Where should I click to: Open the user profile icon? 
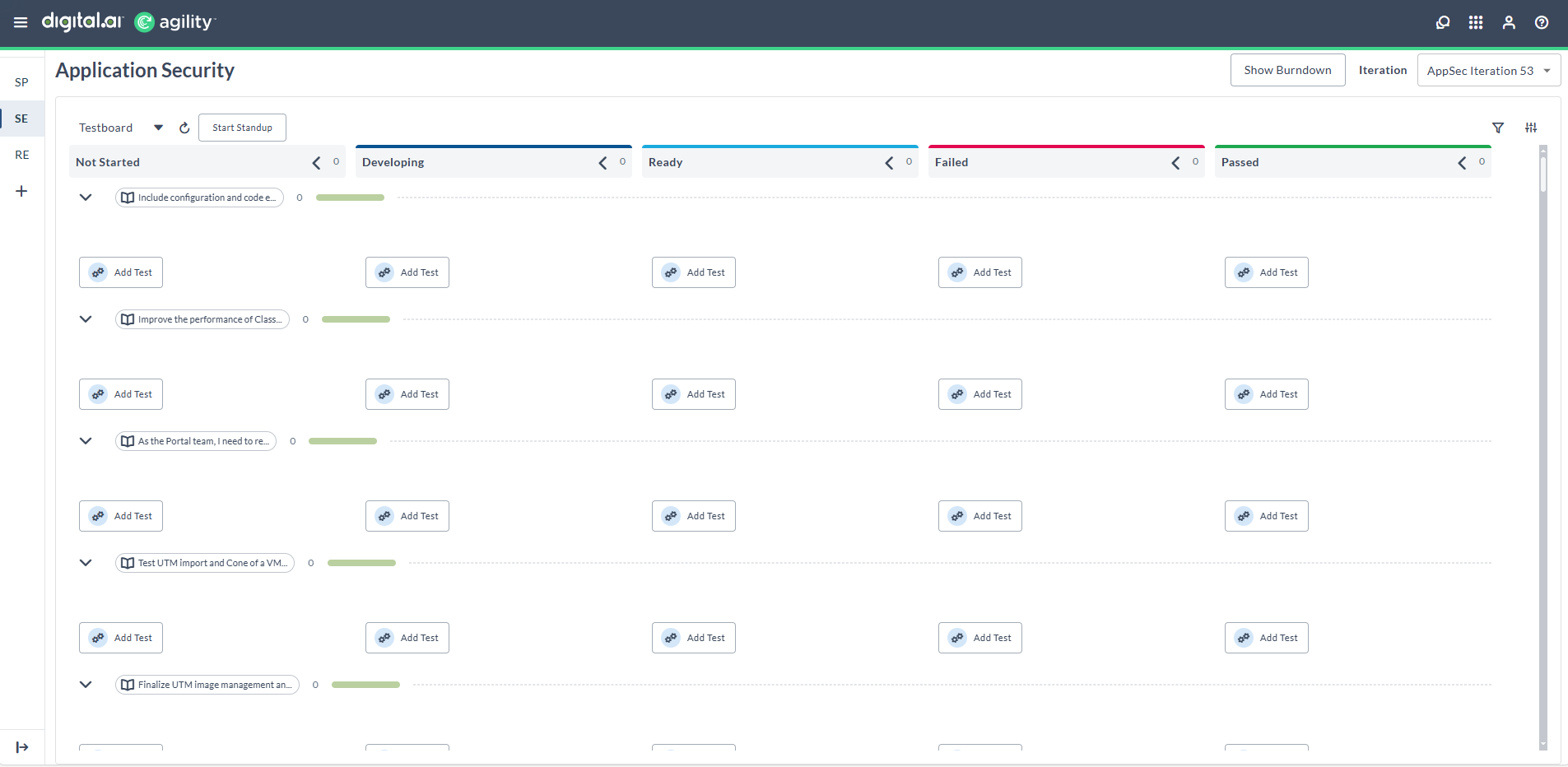click(x=1509, y=22)
